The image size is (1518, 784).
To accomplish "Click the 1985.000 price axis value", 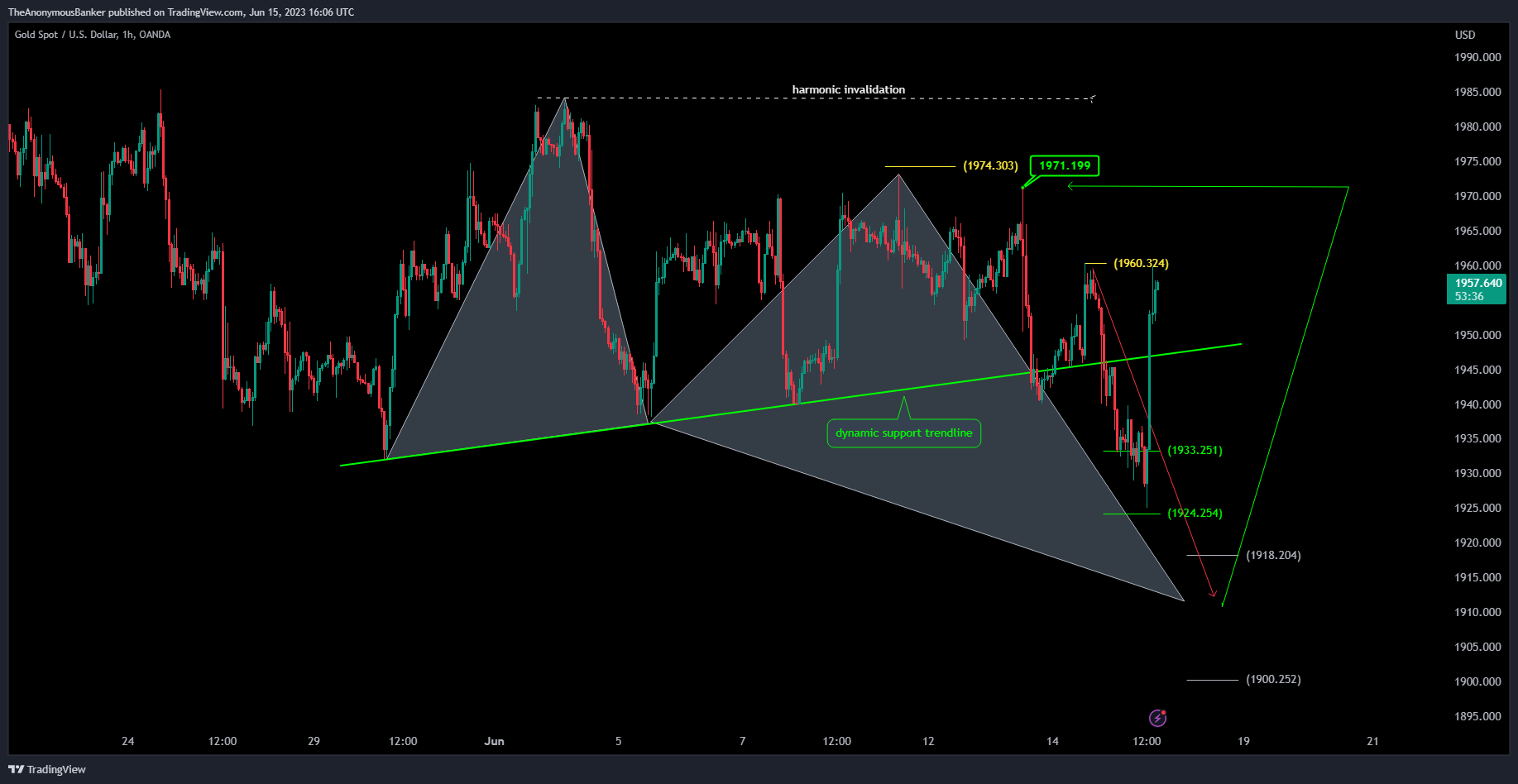I will pos(1477,93).
